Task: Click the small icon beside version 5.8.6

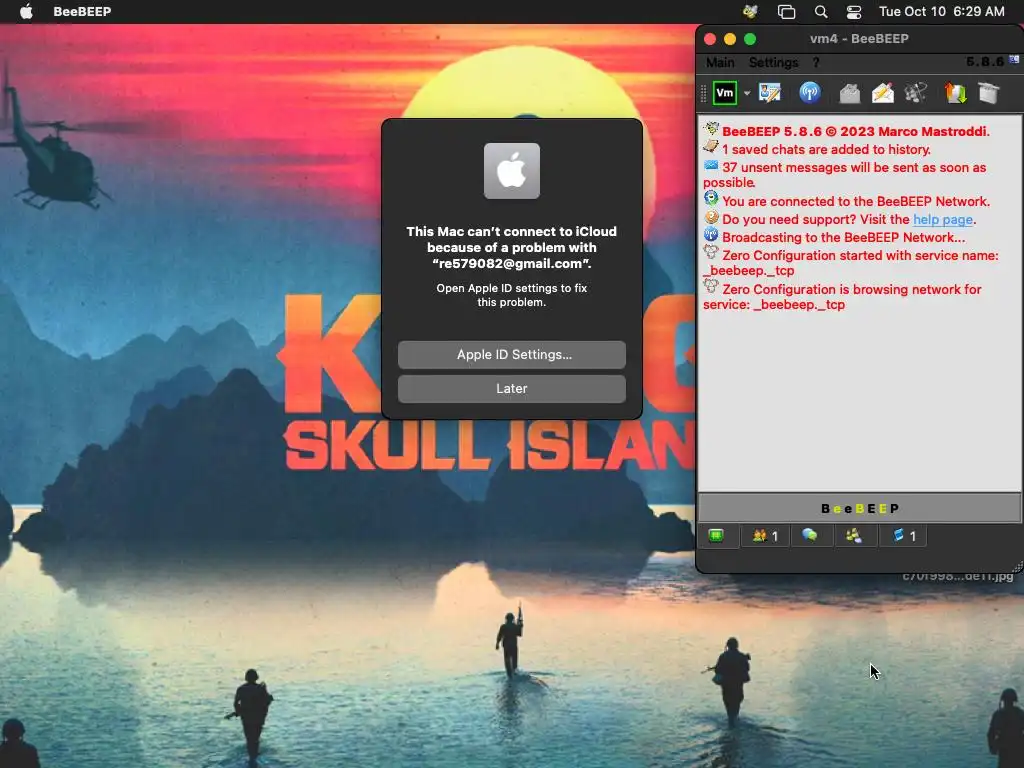Action: 1014,60
